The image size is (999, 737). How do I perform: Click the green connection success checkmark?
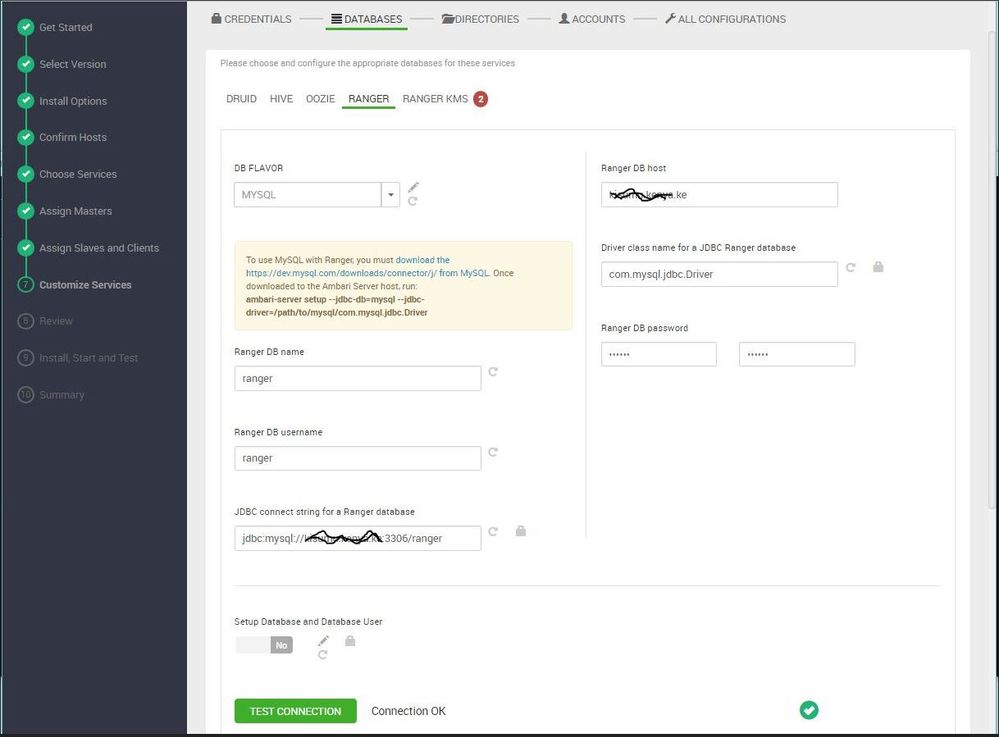[x=809, y=710]
